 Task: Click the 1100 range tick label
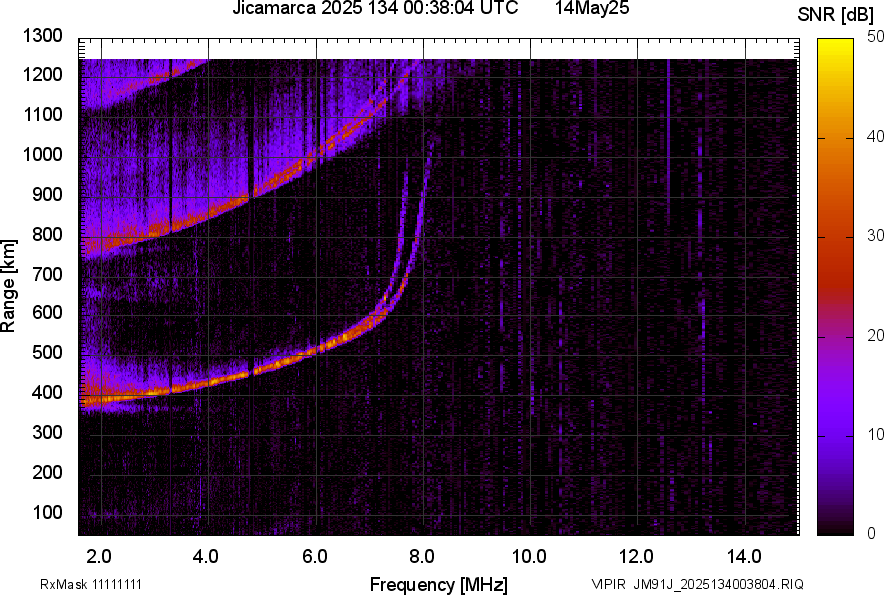click(43, 114)
